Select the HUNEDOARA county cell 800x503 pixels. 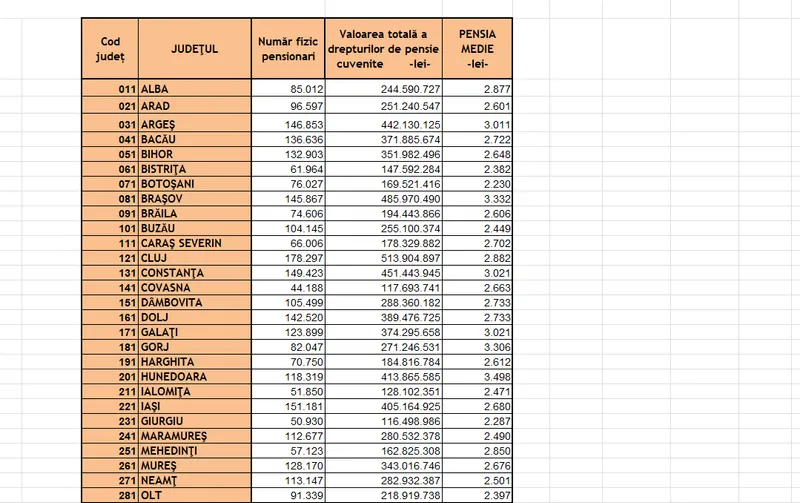pyautogui.click(x=194, y=376)
